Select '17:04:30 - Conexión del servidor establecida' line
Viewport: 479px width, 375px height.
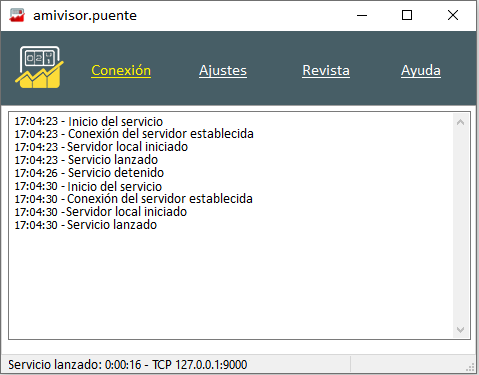point(133,199)
